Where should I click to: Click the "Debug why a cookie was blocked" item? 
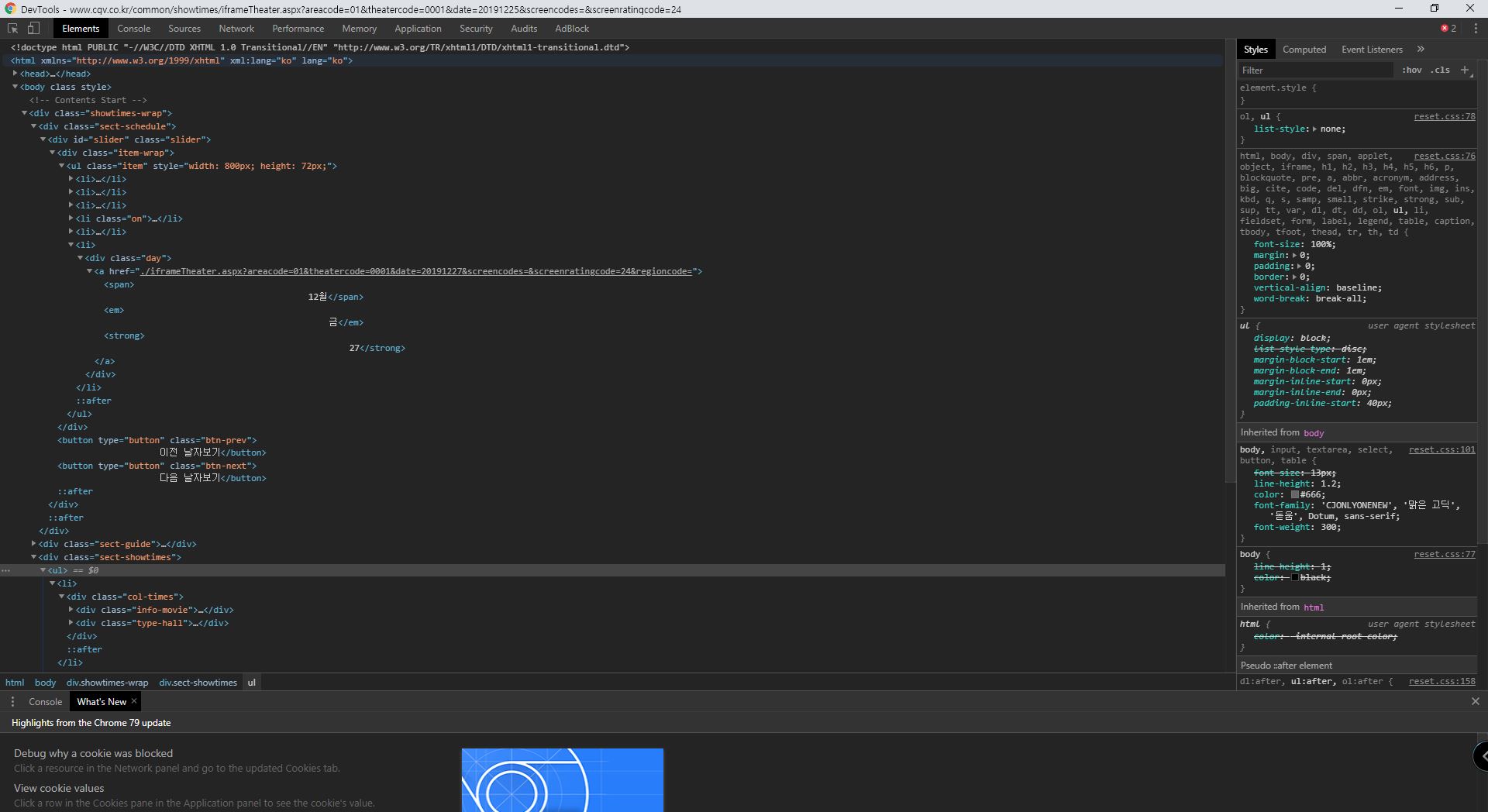click(93, 753)
